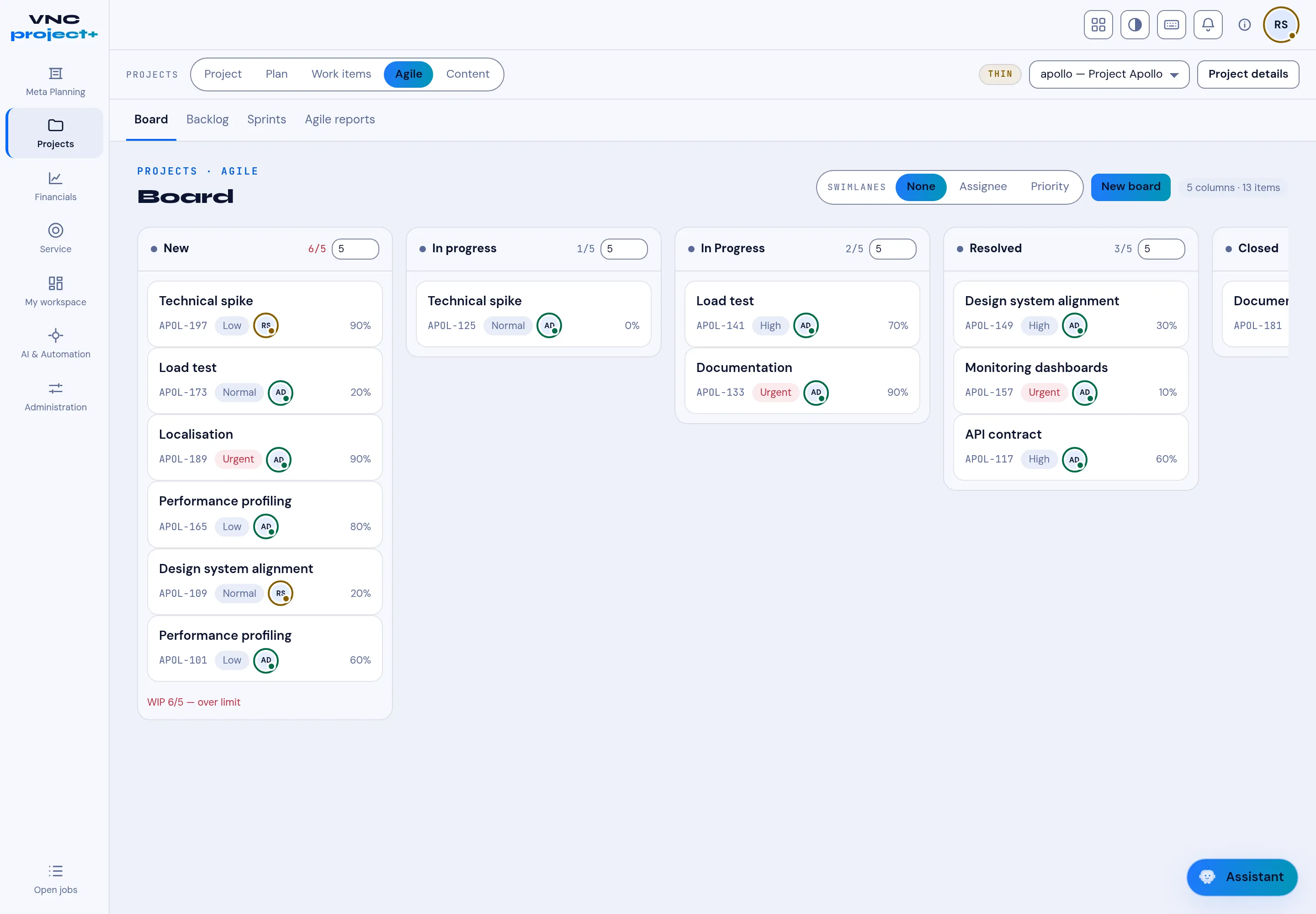Open Meta Planning in sidebar

click(55, 81)
